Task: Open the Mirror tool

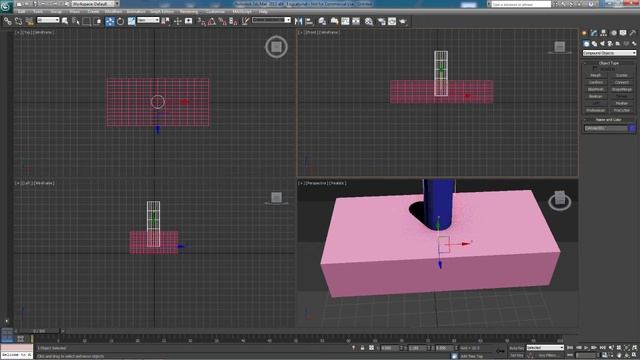Action: tap(298, 21)
